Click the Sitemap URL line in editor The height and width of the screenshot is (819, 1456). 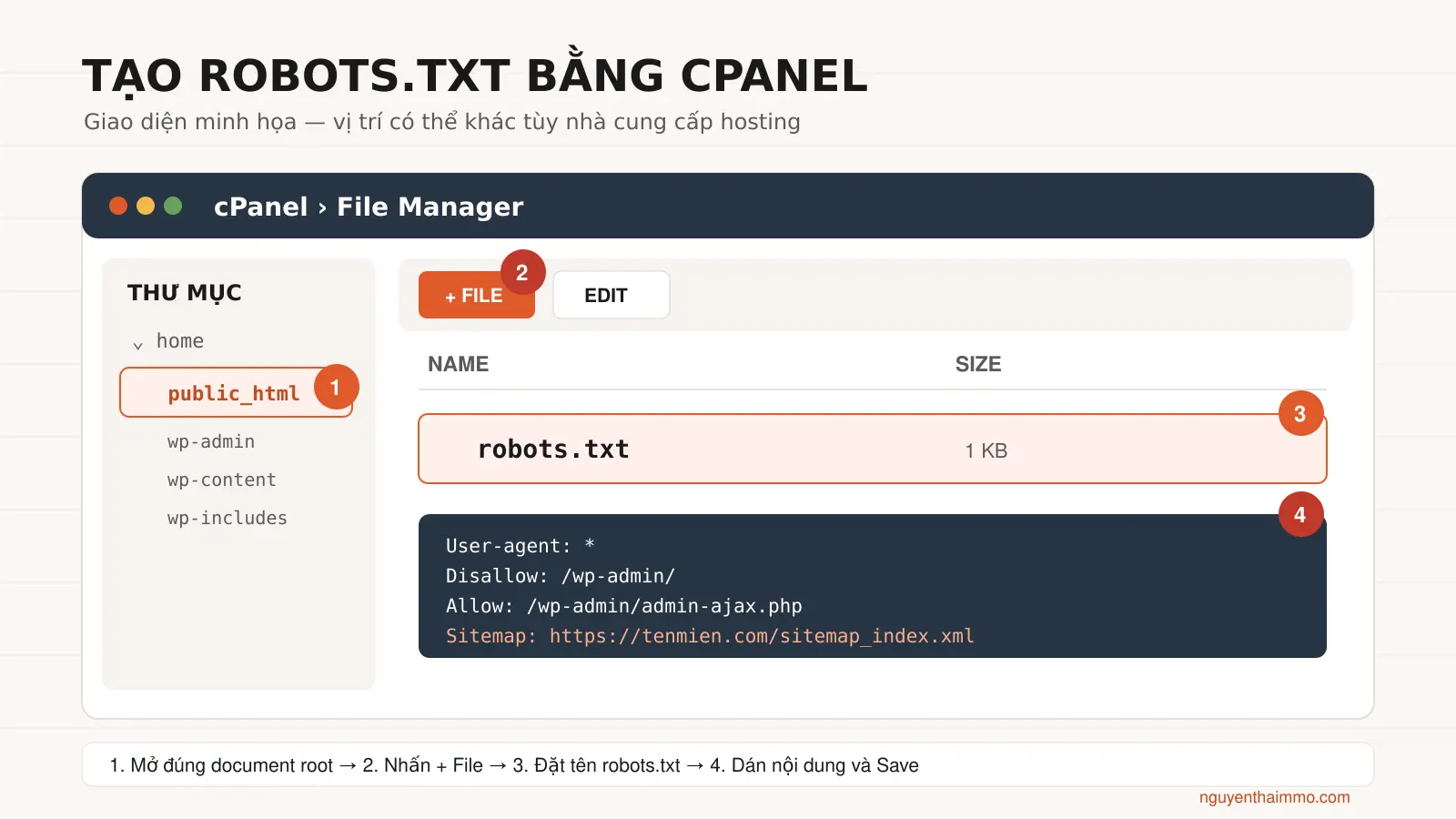[x=710, y=636]
